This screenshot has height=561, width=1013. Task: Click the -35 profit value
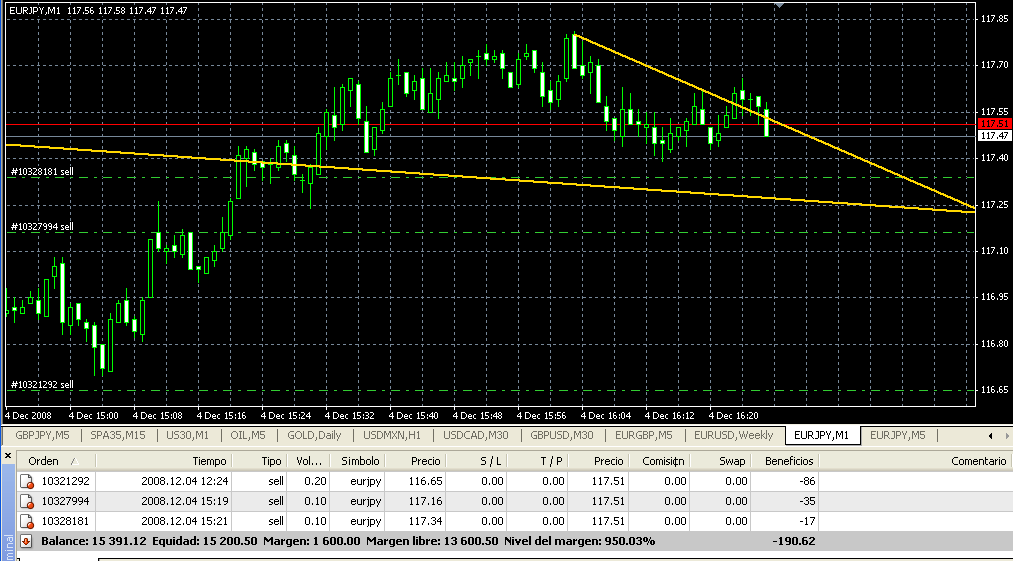pos(806,502)
